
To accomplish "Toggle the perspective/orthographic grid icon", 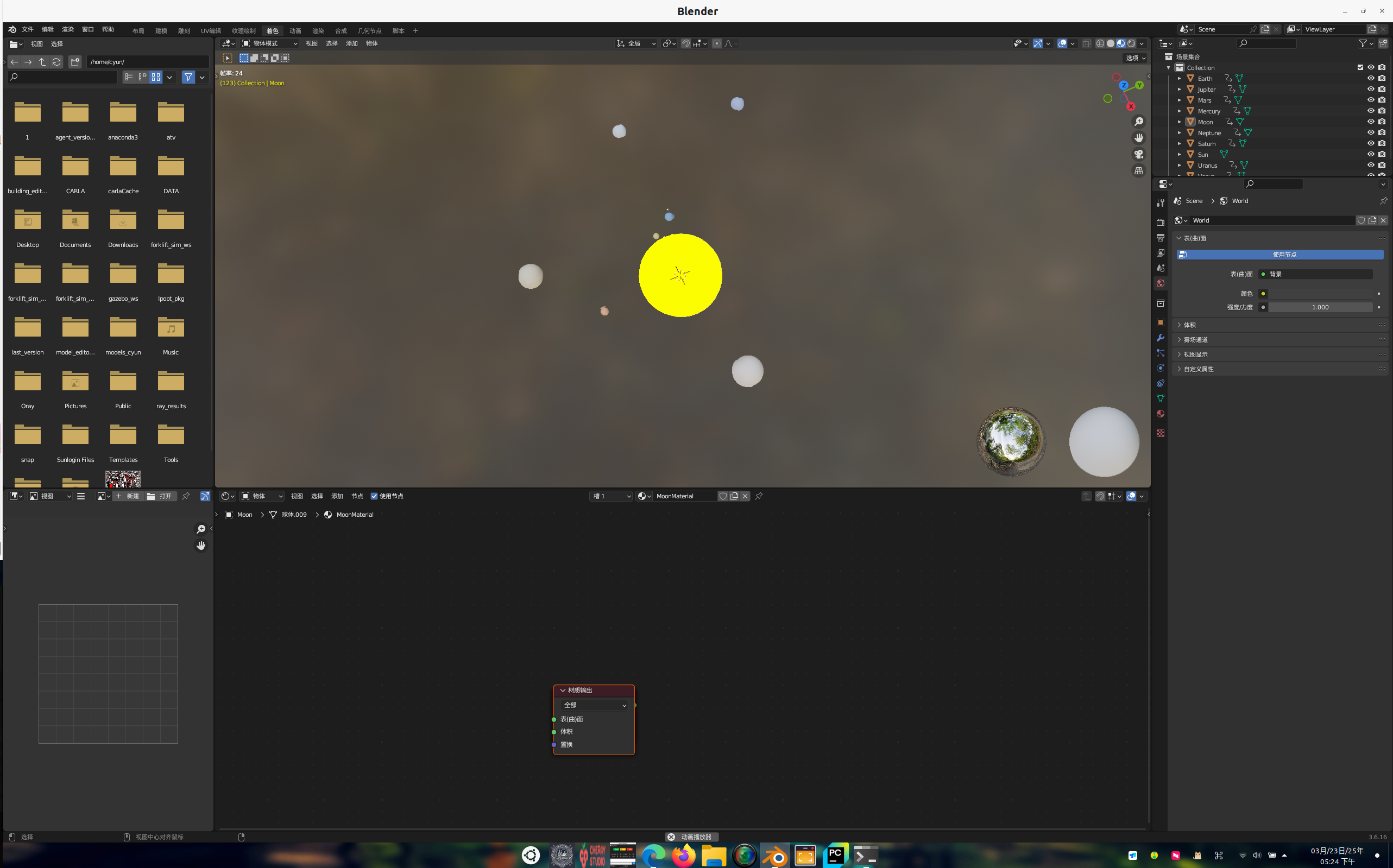I will coord(1139,170).
